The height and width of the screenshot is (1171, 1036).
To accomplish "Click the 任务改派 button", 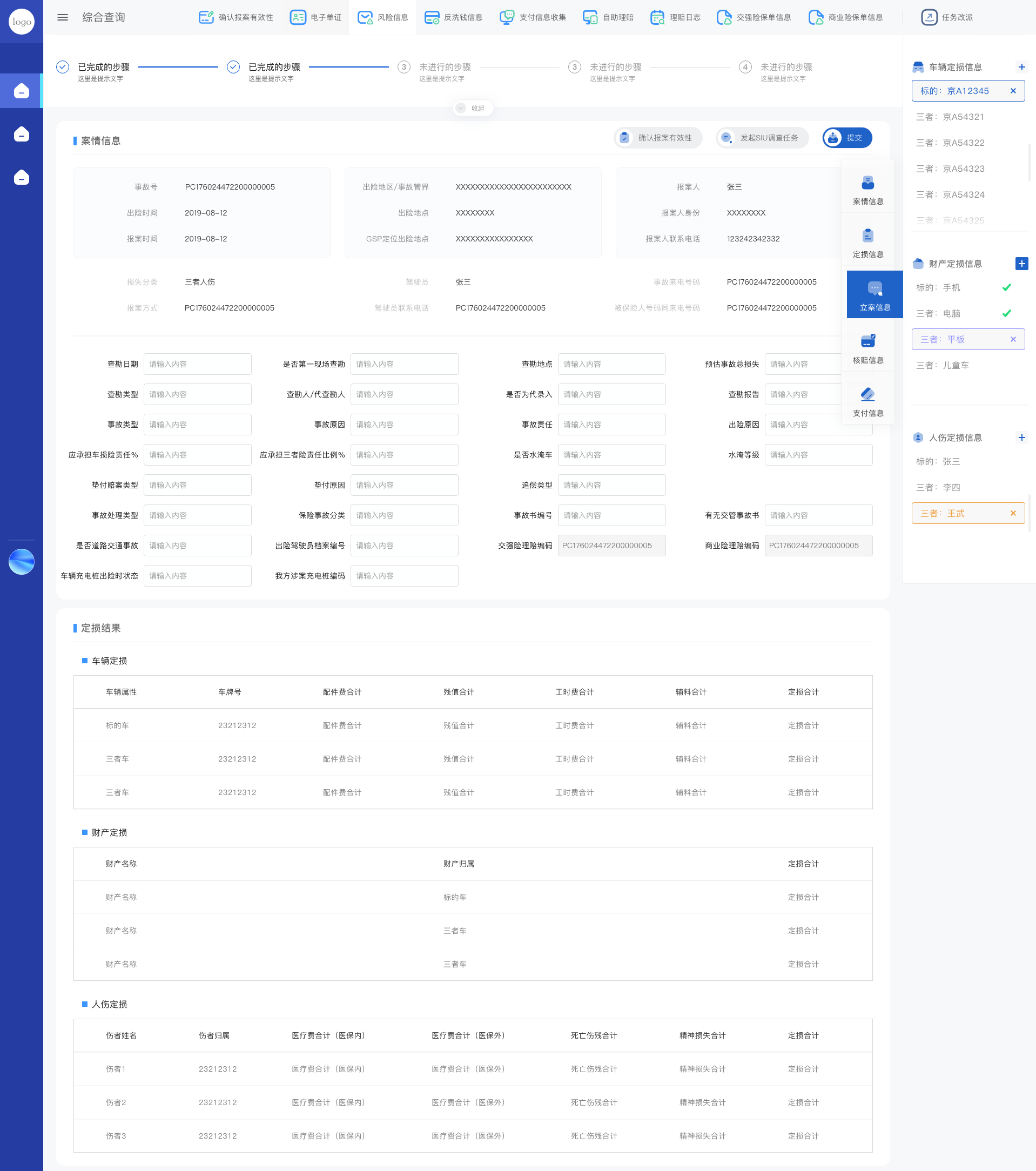I will (x=947, y=17).
